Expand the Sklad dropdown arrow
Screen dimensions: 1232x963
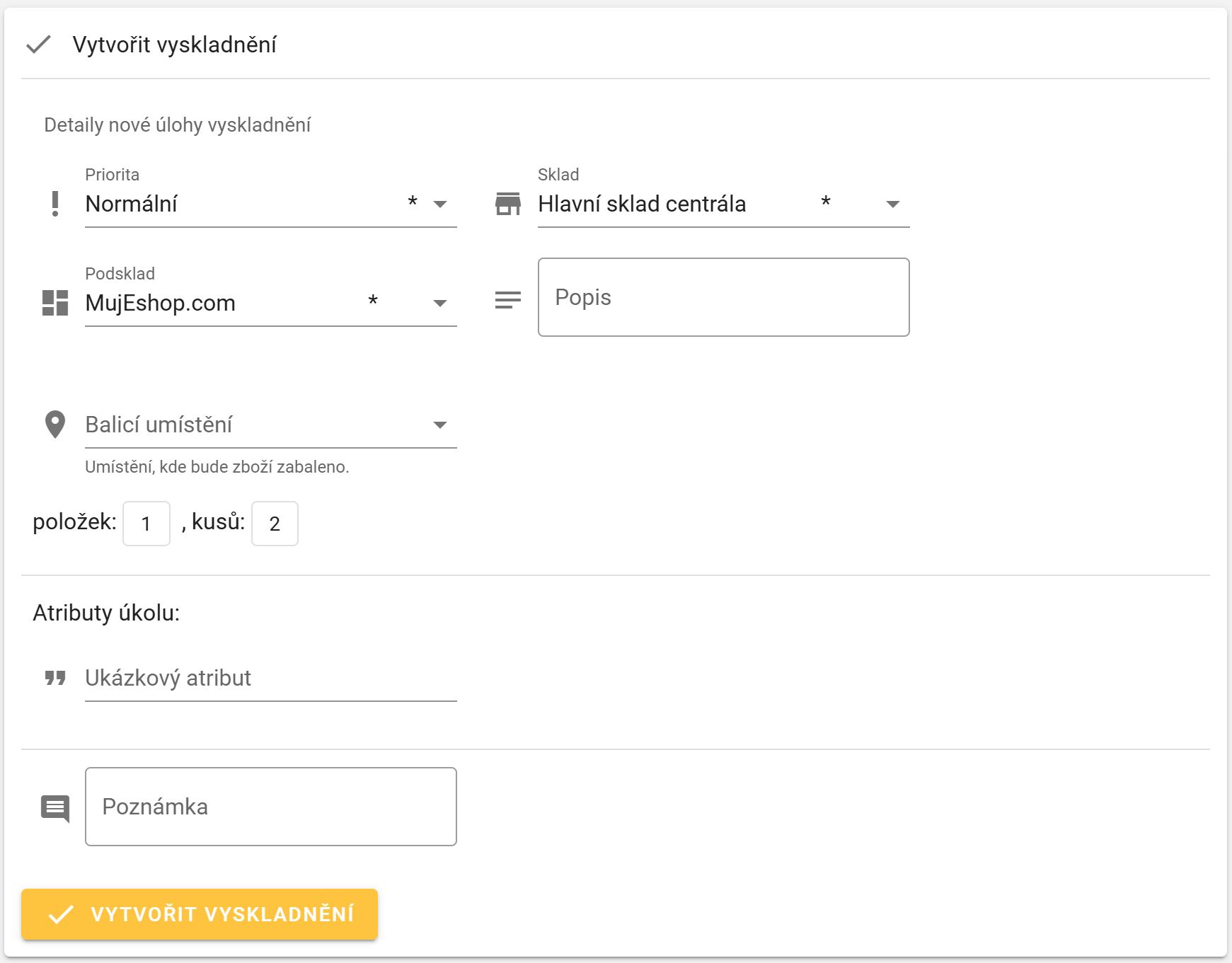pyautogui.click(x=892, y=204)
